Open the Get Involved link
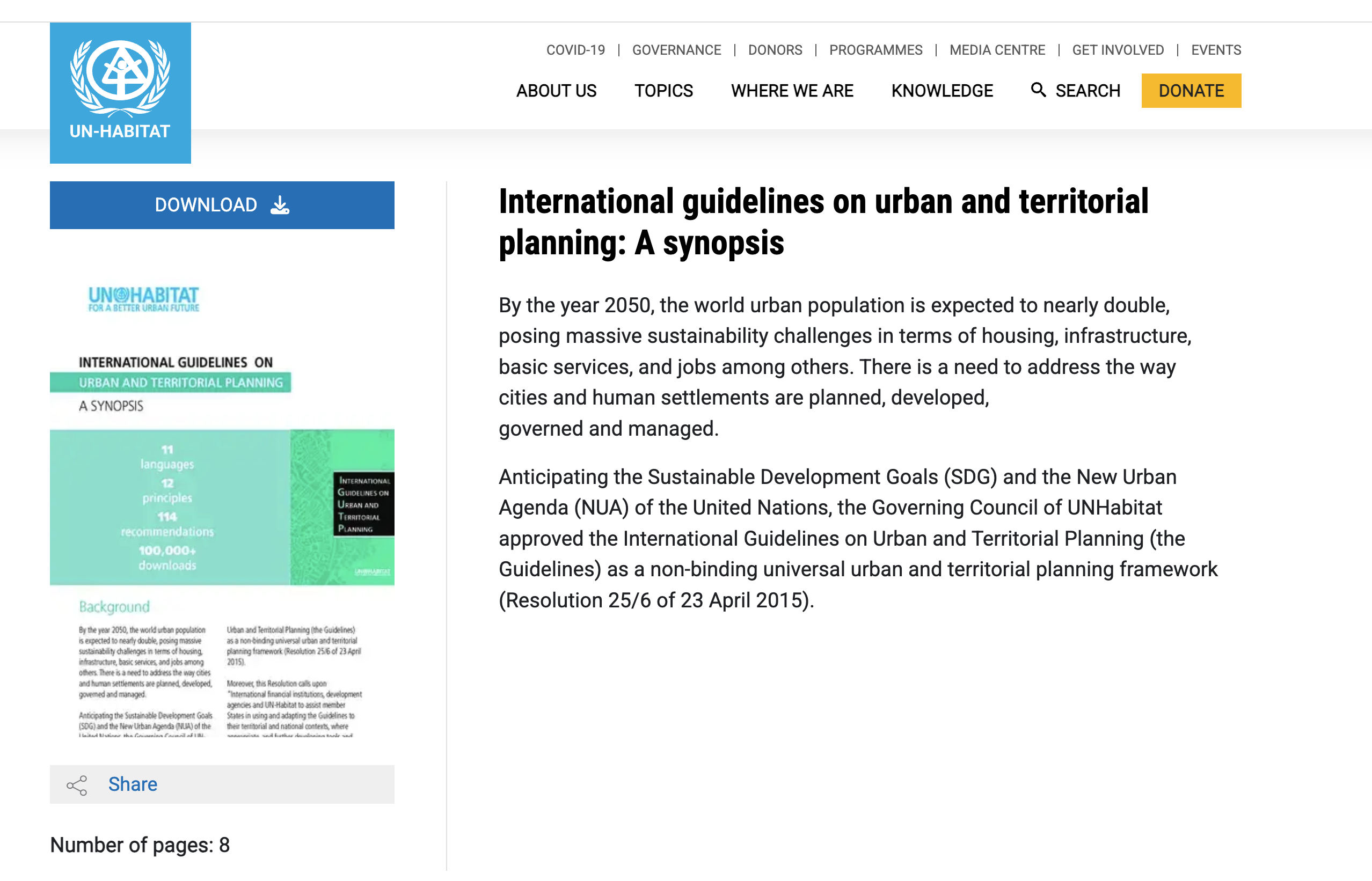 point(1118,50)
